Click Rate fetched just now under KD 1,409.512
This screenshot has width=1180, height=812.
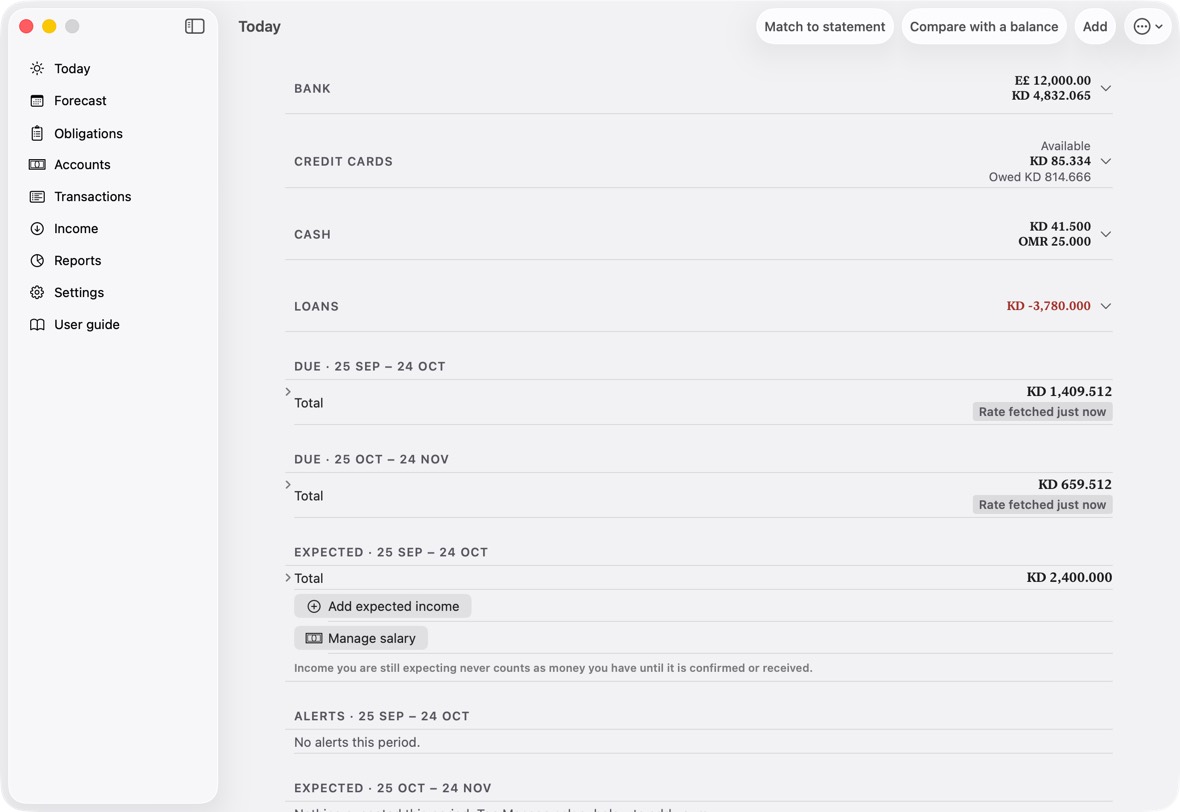[1042, 412]
